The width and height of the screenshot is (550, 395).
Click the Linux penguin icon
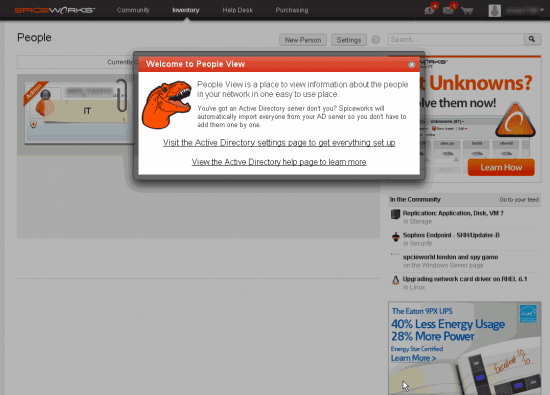(396, 280)
